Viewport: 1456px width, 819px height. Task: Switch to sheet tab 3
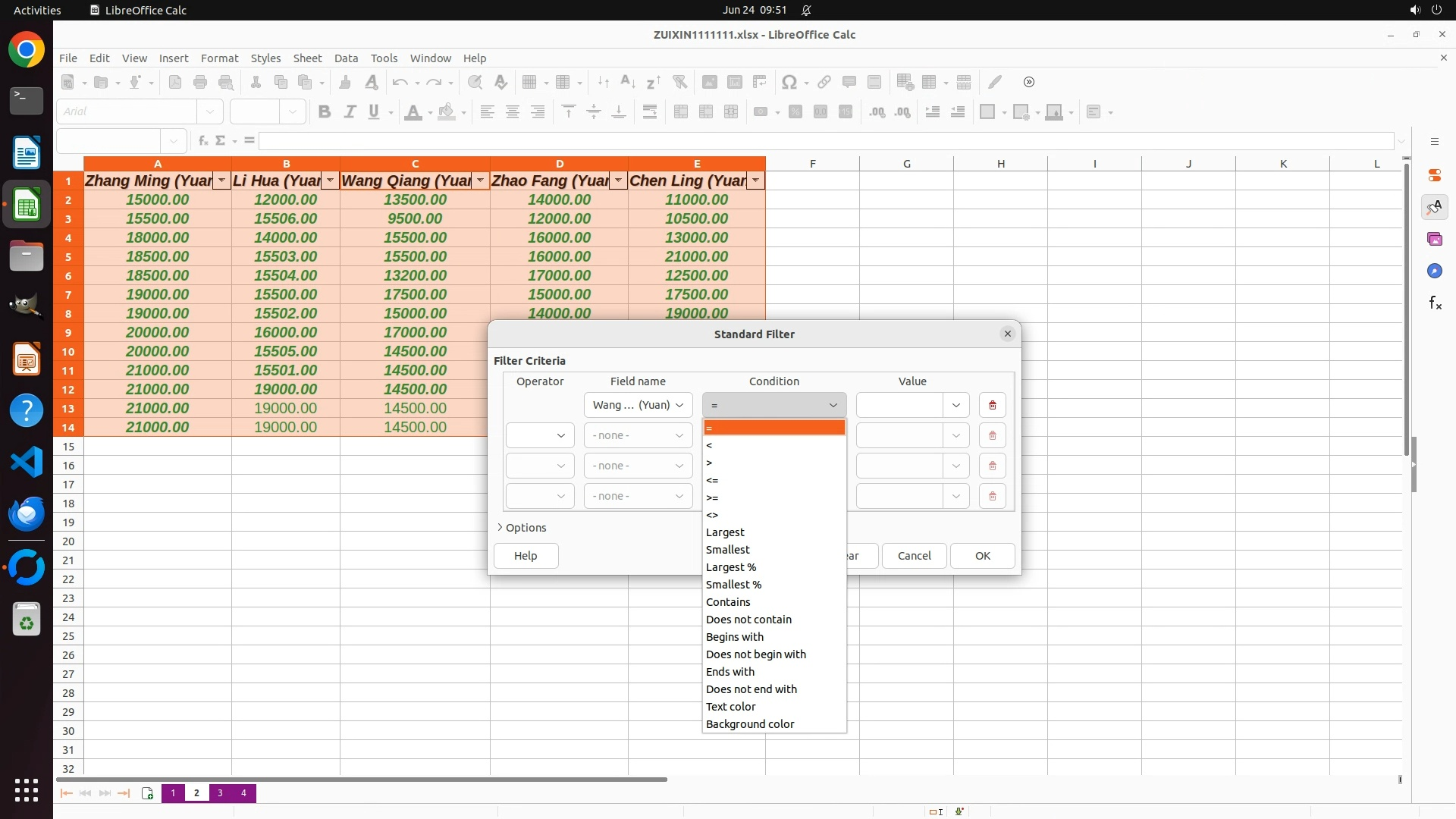pos(220,793)
